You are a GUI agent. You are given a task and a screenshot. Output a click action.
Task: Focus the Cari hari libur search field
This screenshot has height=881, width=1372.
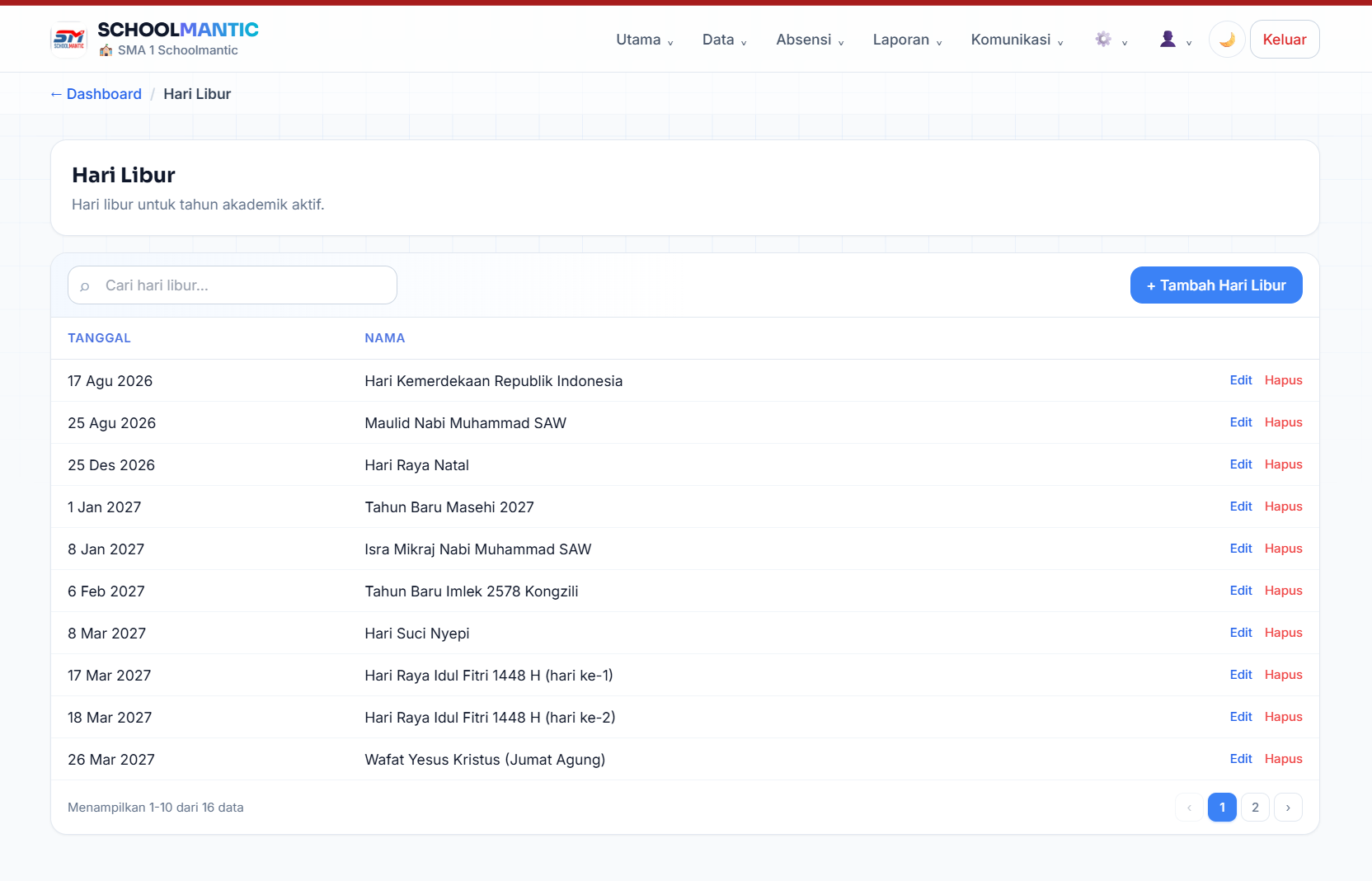233,285
